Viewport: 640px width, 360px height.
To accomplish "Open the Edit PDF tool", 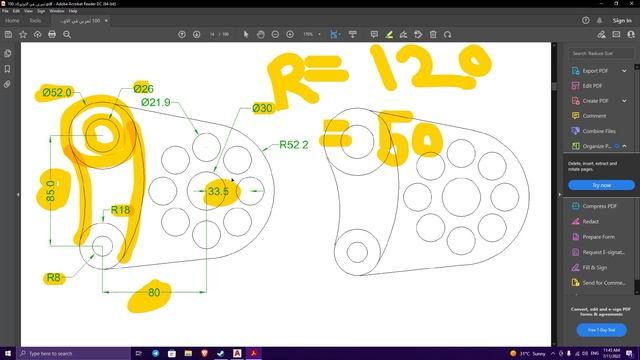I will click(592, 86).
